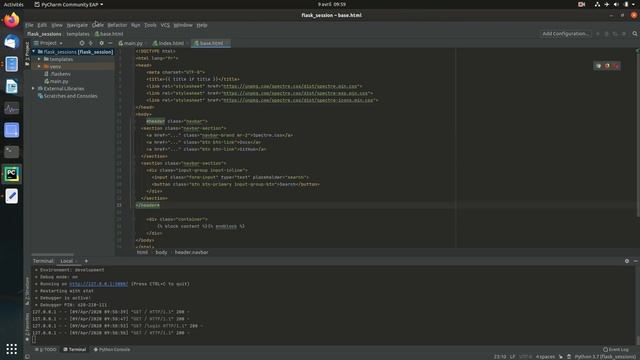
Task: Open Activities overview
Action: (x=13, y=4)
